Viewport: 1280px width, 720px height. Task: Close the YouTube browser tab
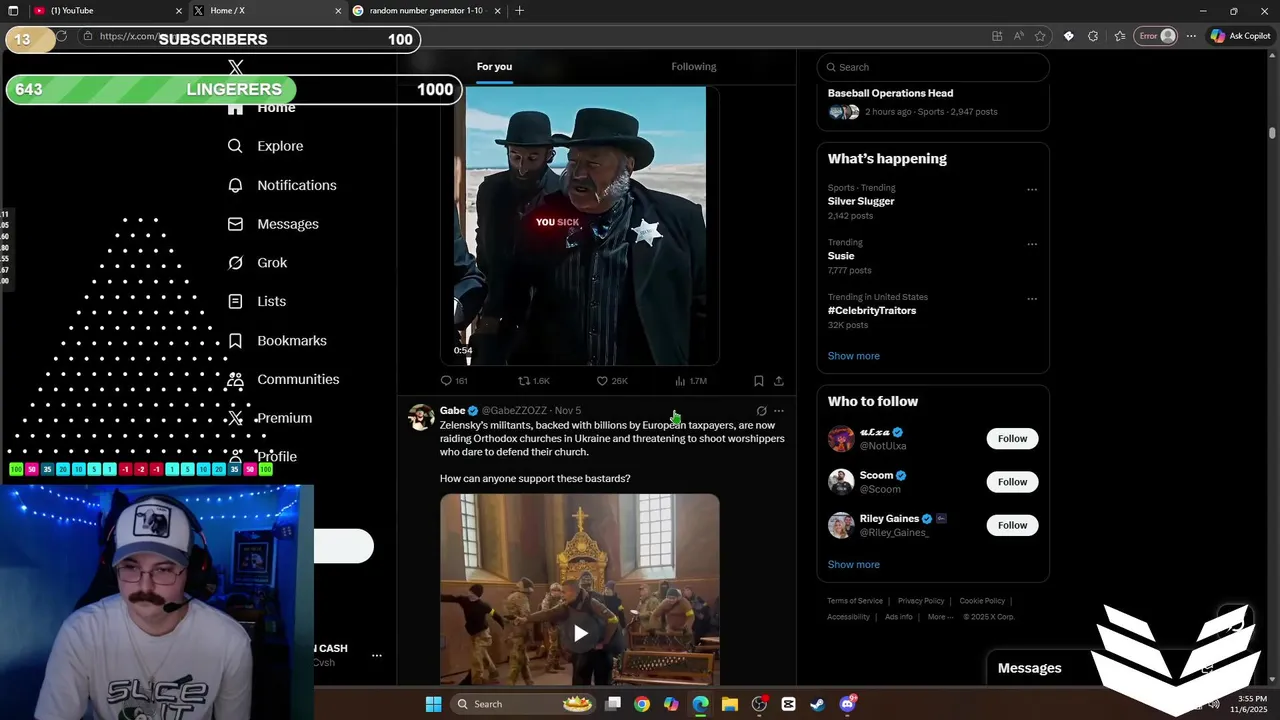click(179, 11)
